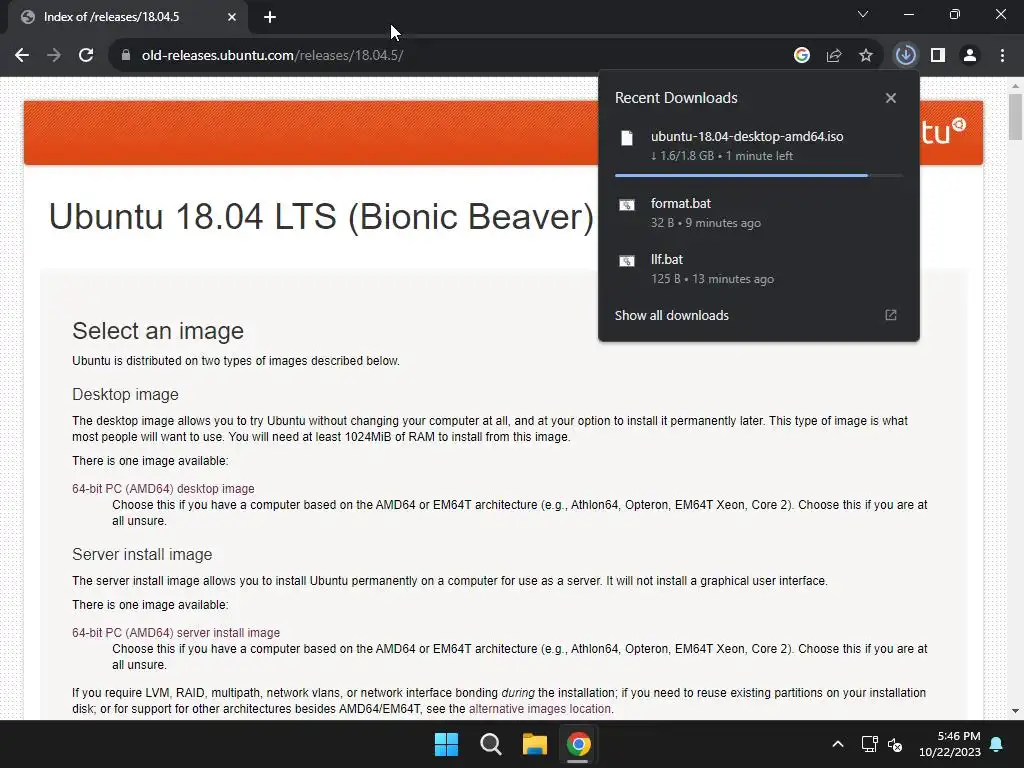Click the muted volume tray icon
Screen dimensions: 1024x768
click(x=895, y=744)
